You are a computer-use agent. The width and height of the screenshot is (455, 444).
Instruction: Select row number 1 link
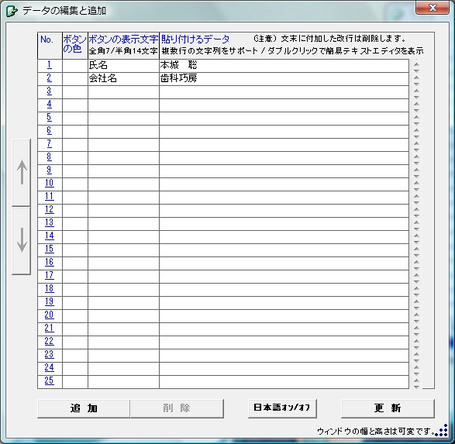(x=49, y=65)
